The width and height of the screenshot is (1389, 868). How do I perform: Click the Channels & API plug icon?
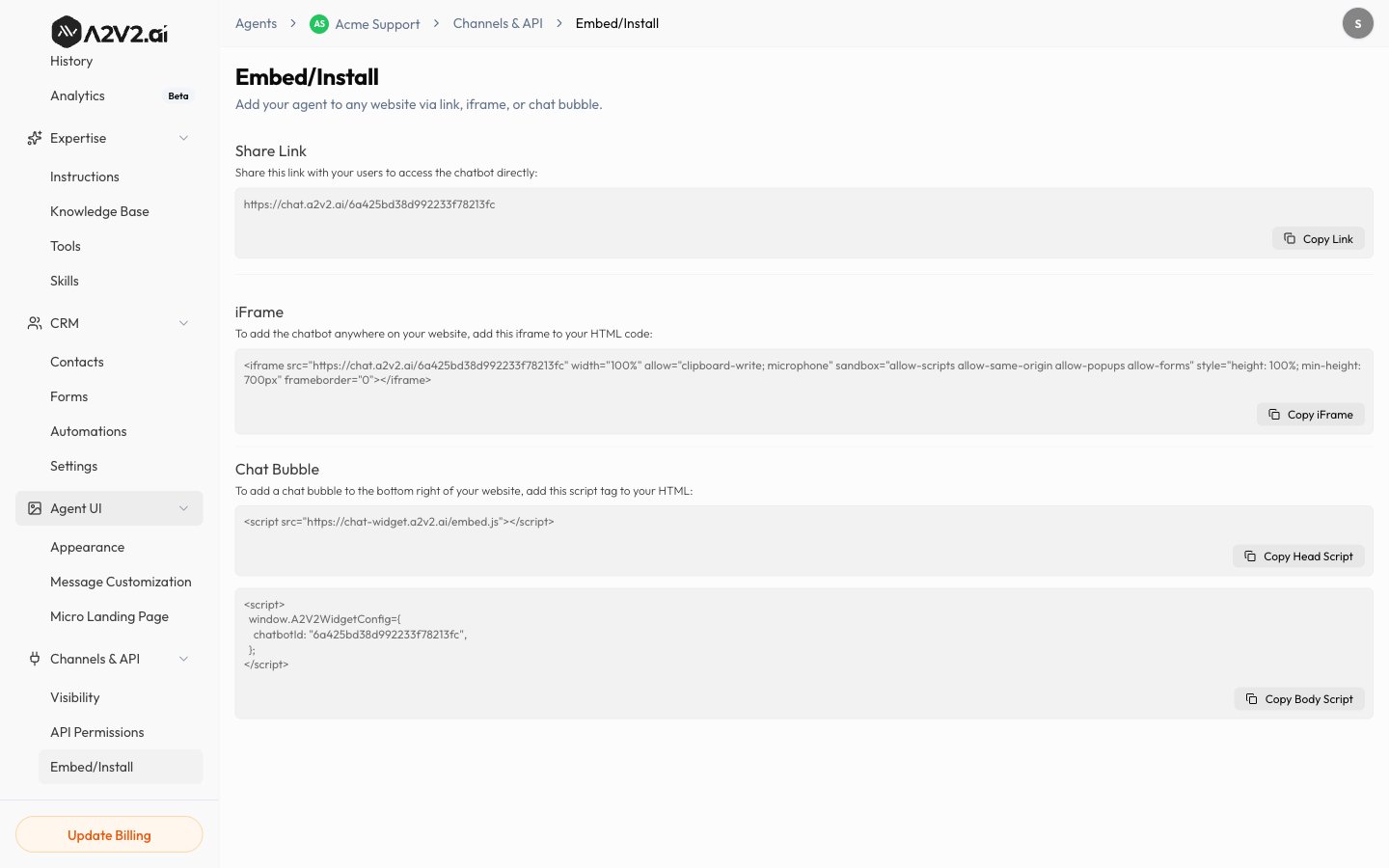pyautogui.click(x=35, y=659)
